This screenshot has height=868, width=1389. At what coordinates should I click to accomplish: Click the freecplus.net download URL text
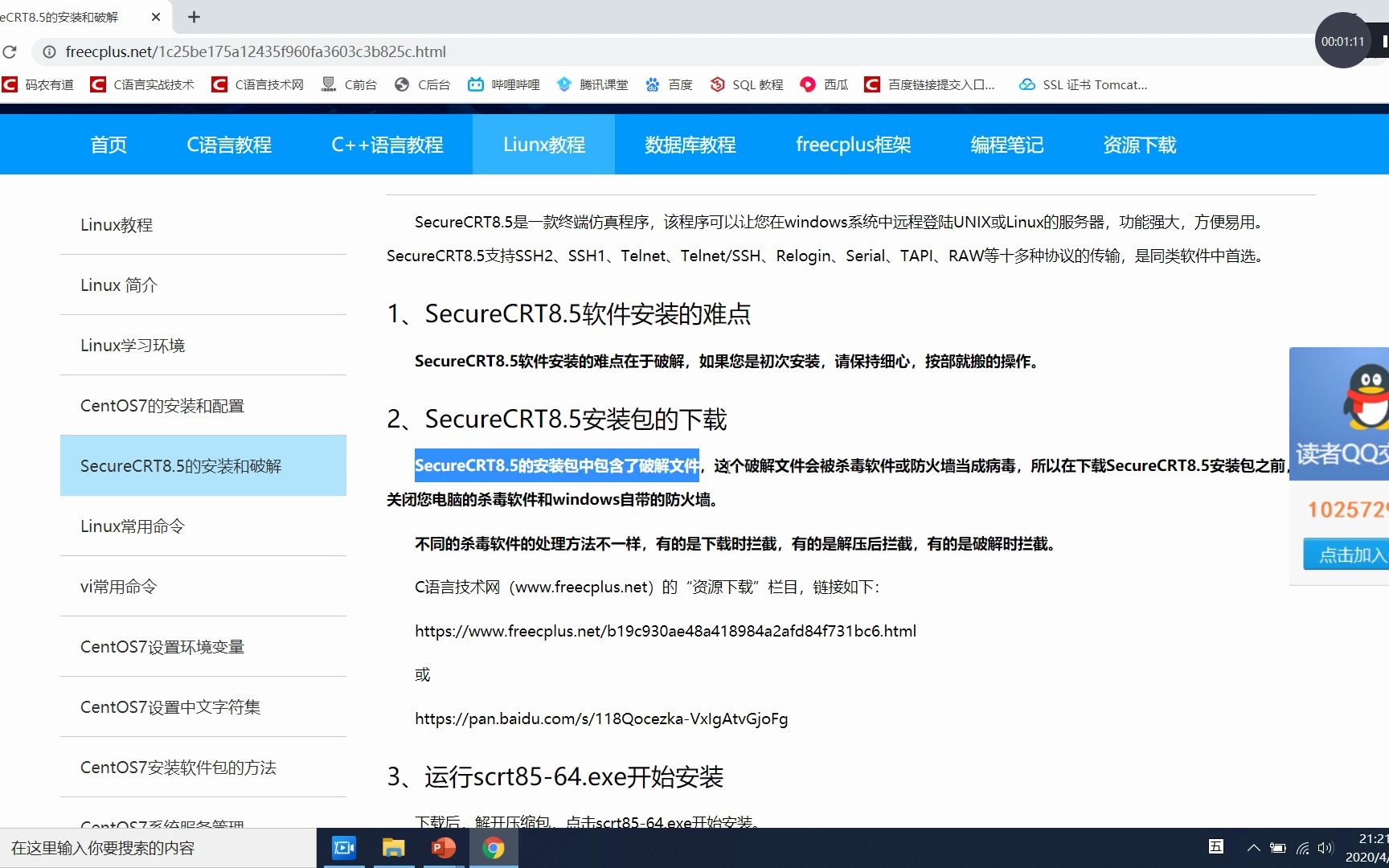pos(666,631)
